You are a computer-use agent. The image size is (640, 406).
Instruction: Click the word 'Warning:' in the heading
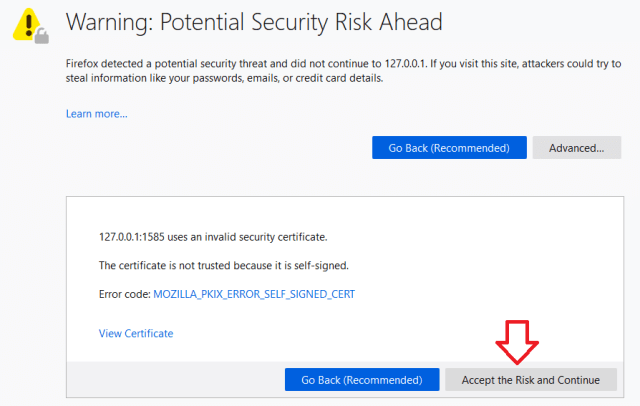(x=109, y=22)
